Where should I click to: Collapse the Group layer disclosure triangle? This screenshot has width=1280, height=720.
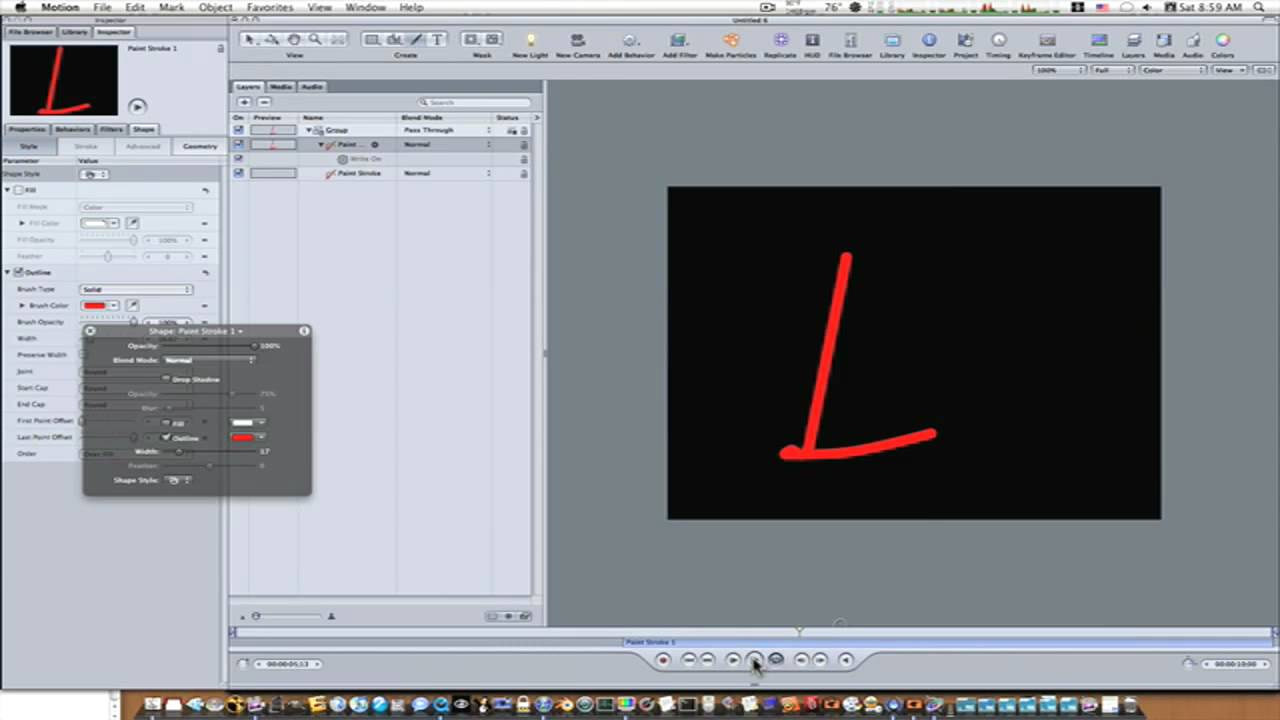(309, 130)
